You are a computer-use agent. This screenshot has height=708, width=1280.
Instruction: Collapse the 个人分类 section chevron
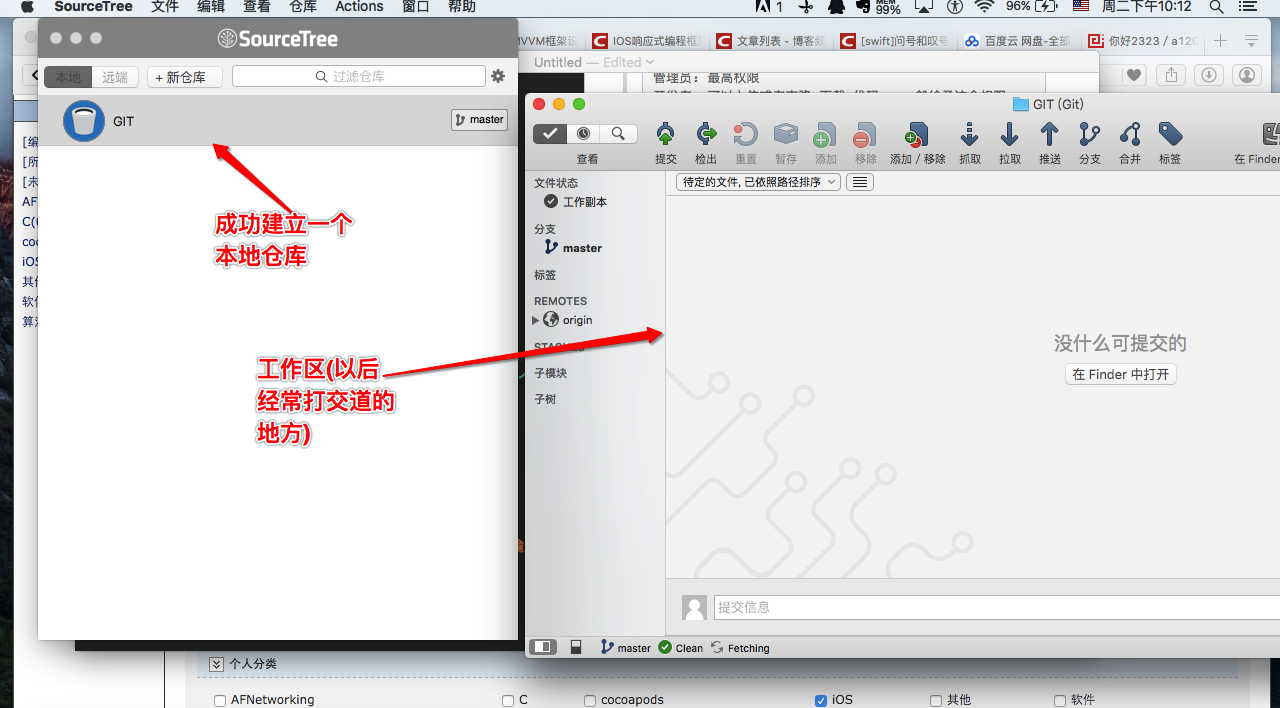click(216, 664)
